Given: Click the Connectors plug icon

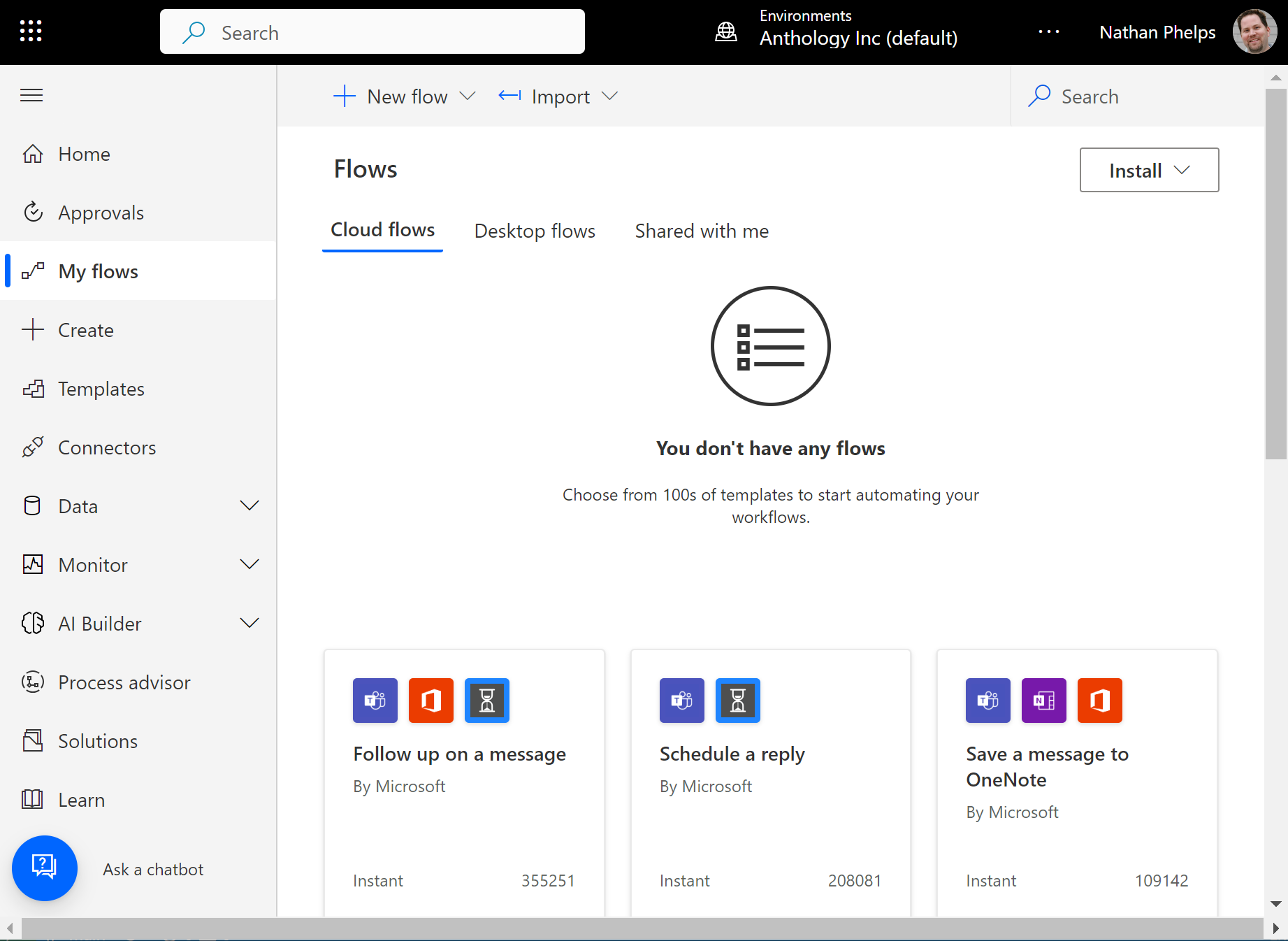Looking at the screenshot, I should coord(33,447).
